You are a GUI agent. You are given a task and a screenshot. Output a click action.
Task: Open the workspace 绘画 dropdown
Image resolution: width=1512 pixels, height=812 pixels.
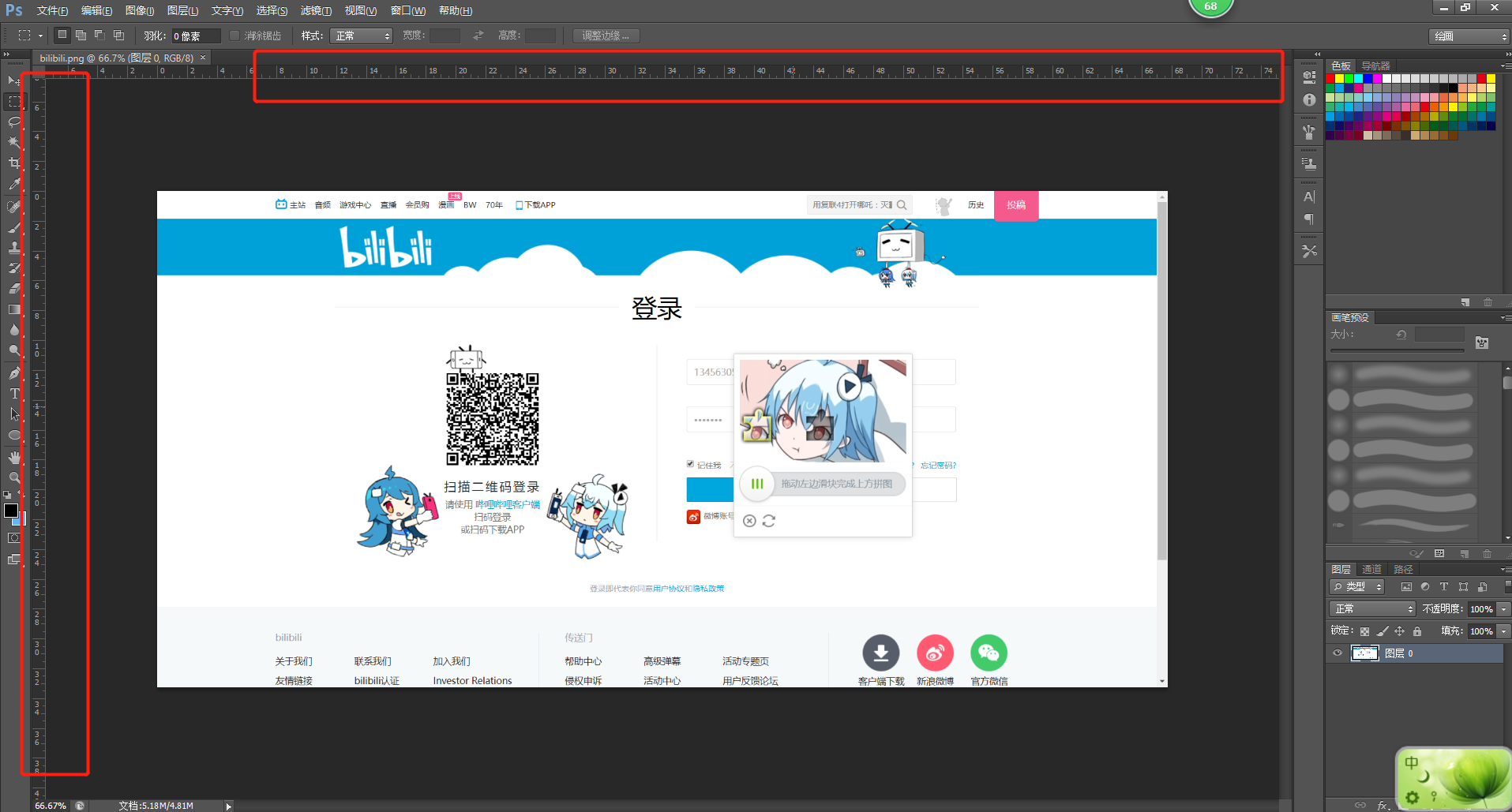[x=1469, y=36]
